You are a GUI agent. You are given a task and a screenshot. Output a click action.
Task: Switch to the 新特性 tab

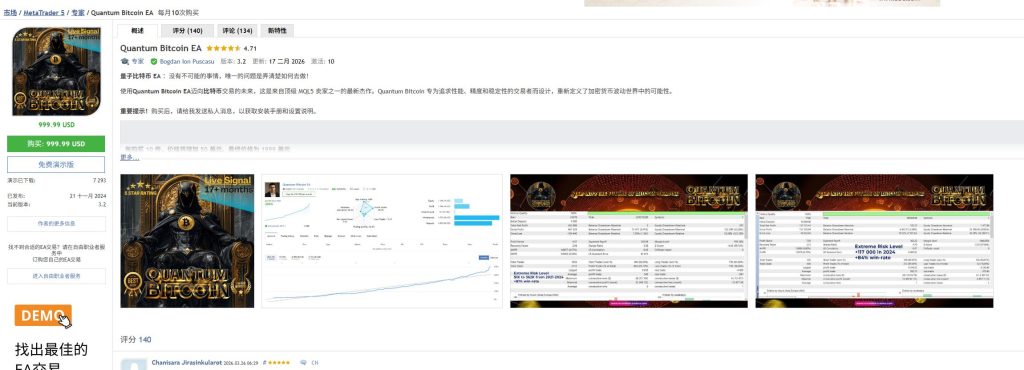tap(277, 31)
